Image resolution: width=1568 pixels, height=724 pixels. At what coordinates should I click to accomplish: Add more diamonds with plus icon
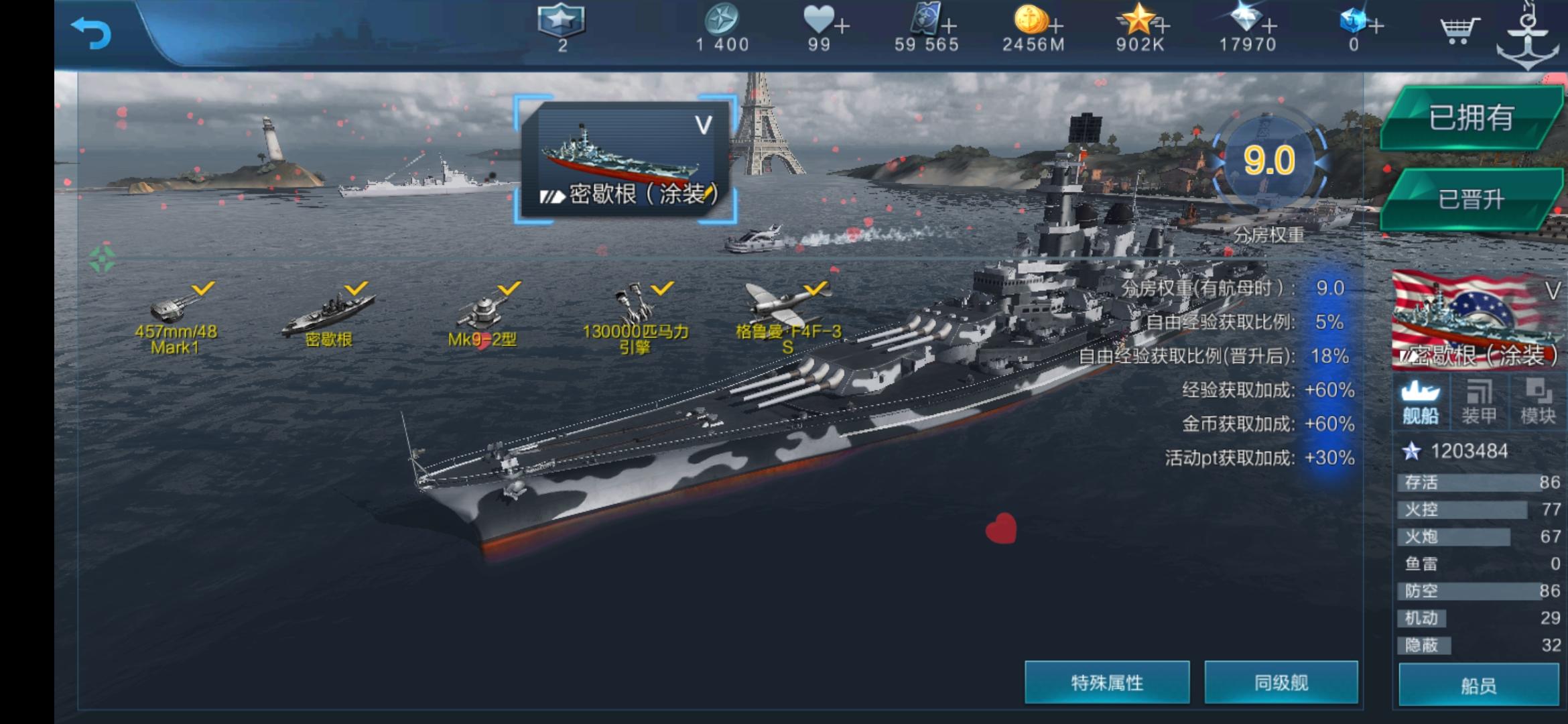1269,26
